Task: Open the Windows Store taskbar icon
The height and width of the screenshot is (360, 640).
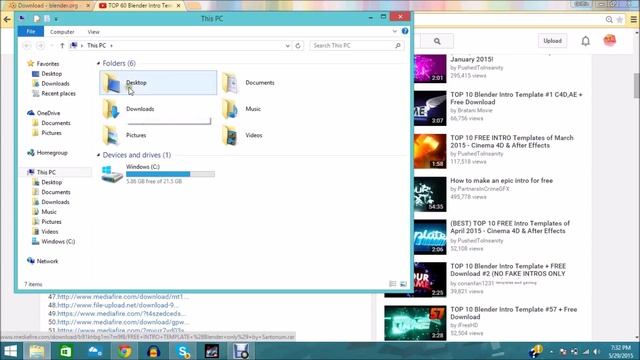Action: click(x=66, y=351)
